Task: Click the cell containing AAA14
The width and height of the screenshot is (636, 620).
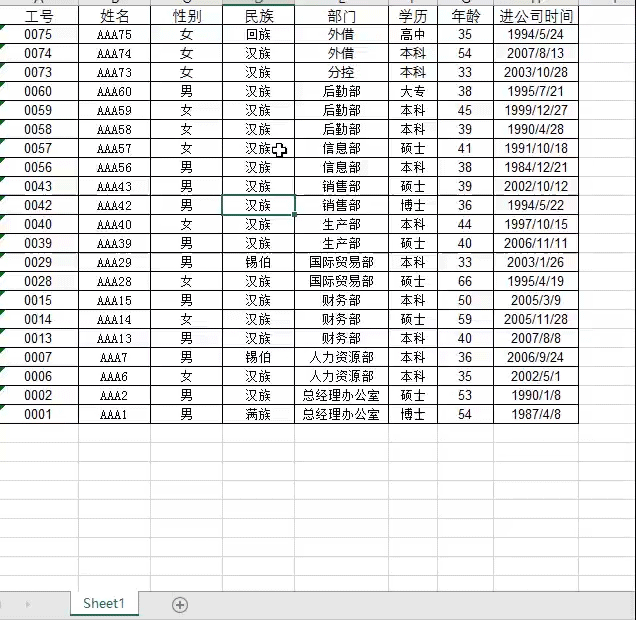Action: [114, 320]
